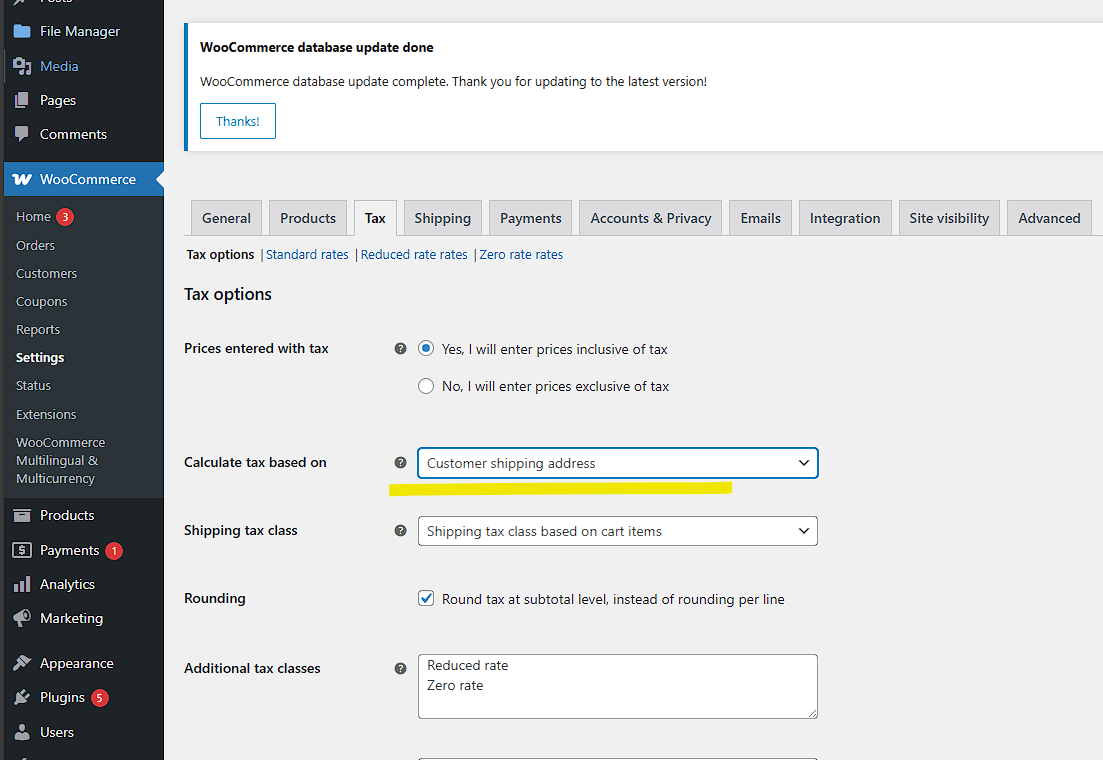Click the 'Rounding' setting label
The width and height of the screenshot is (1103, 760).
coord(215,598)
